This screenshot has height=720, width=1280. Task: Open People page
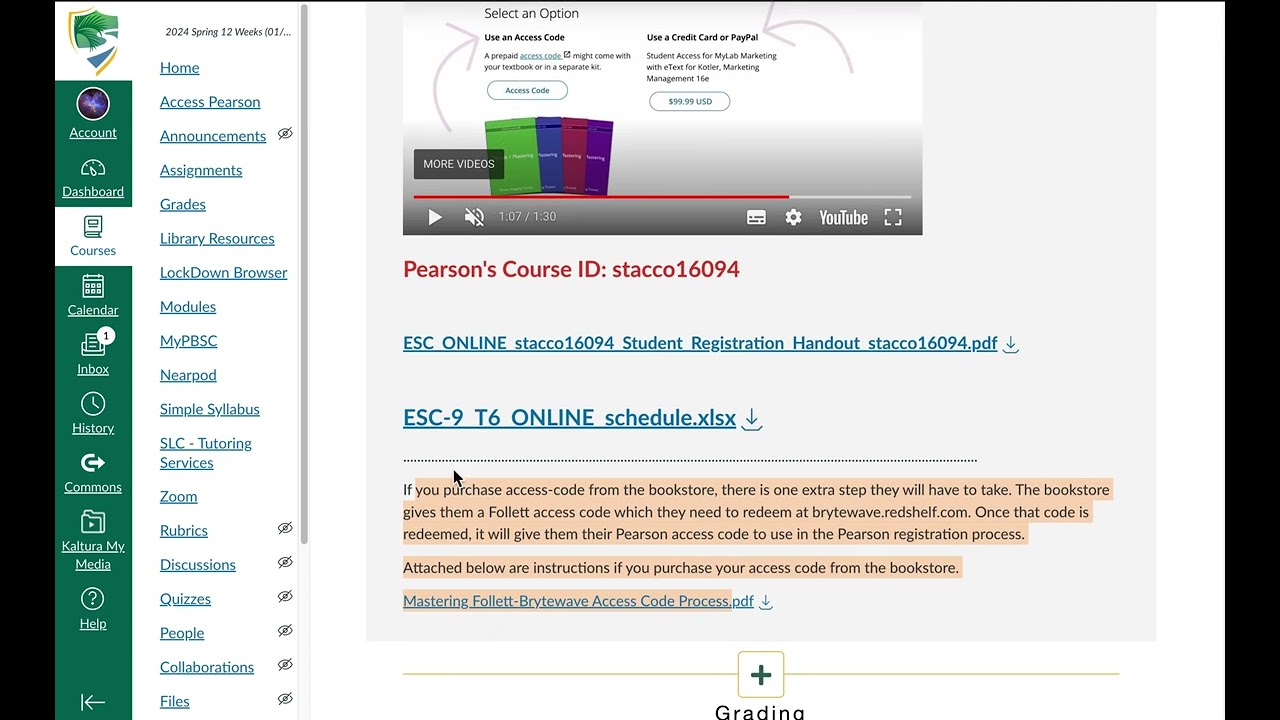[x=182, y=632]
